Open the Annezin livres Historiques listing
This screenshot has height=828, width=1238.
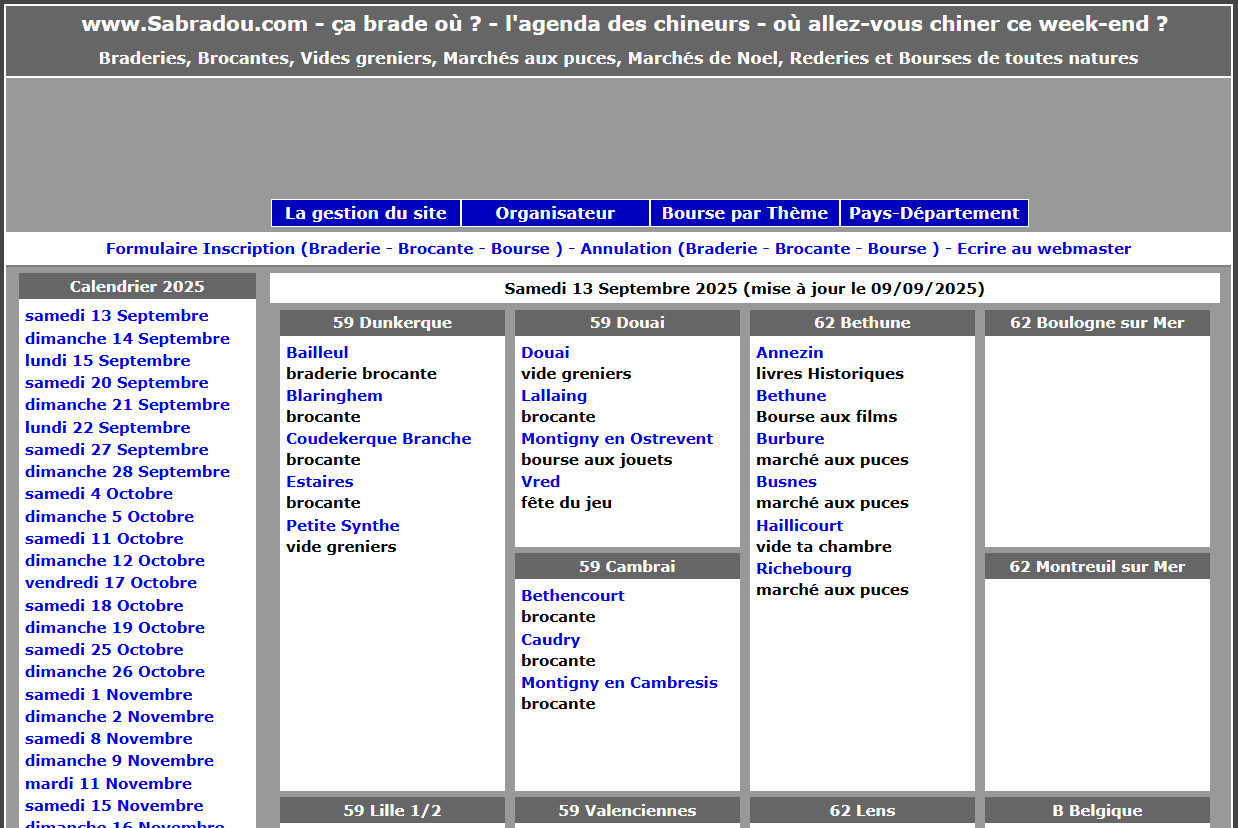pos(789,353)
